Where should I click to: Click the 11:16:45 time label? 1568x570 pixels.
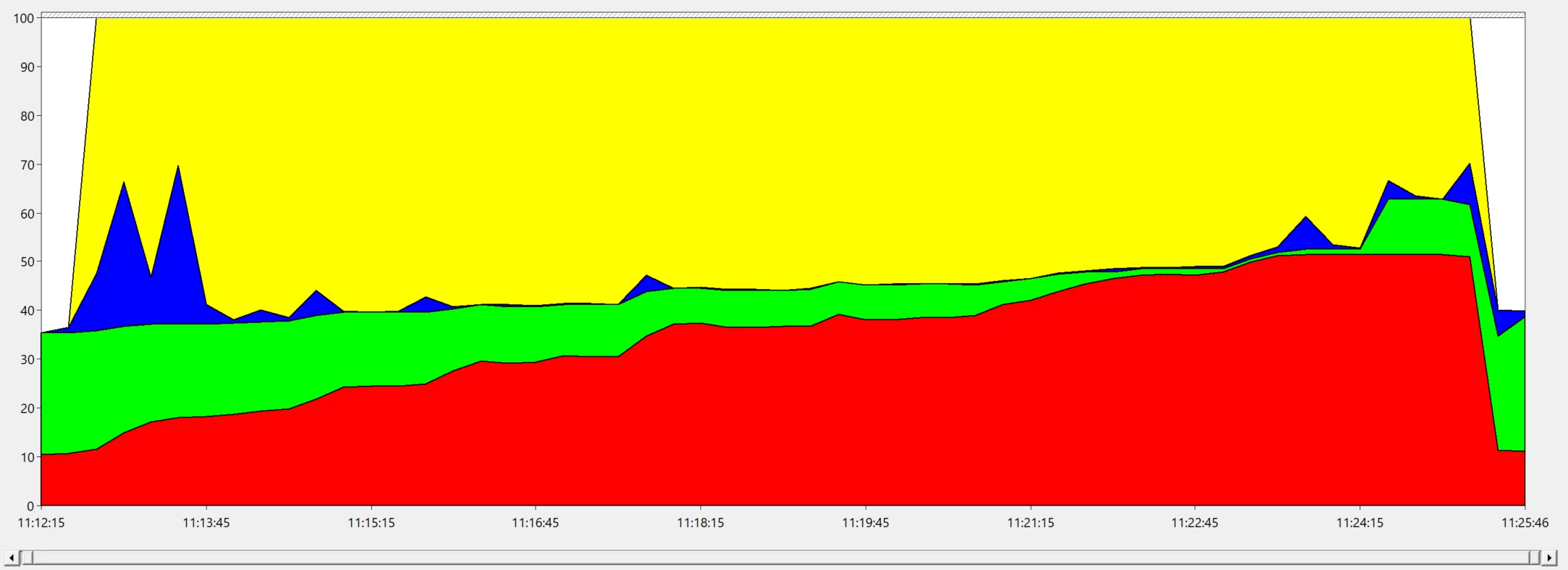[536, 523]
